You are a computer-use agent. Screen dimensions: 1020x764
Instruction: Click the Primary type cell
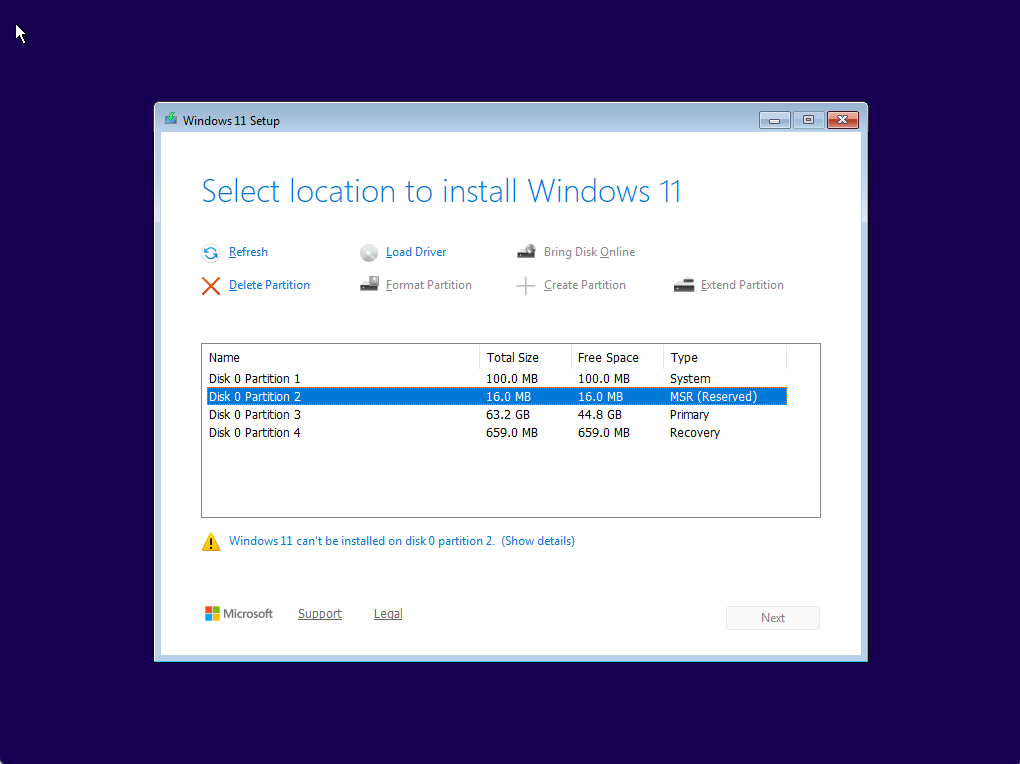690,415
